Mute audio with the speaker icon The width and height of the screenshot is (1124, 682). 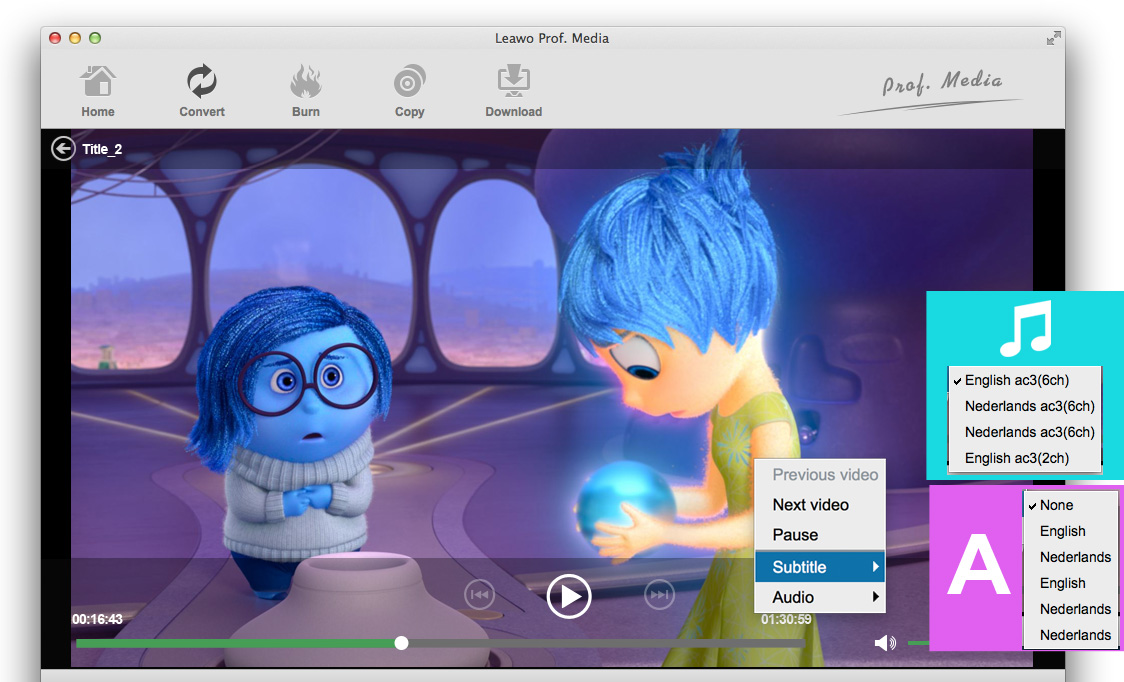(885, 643)
